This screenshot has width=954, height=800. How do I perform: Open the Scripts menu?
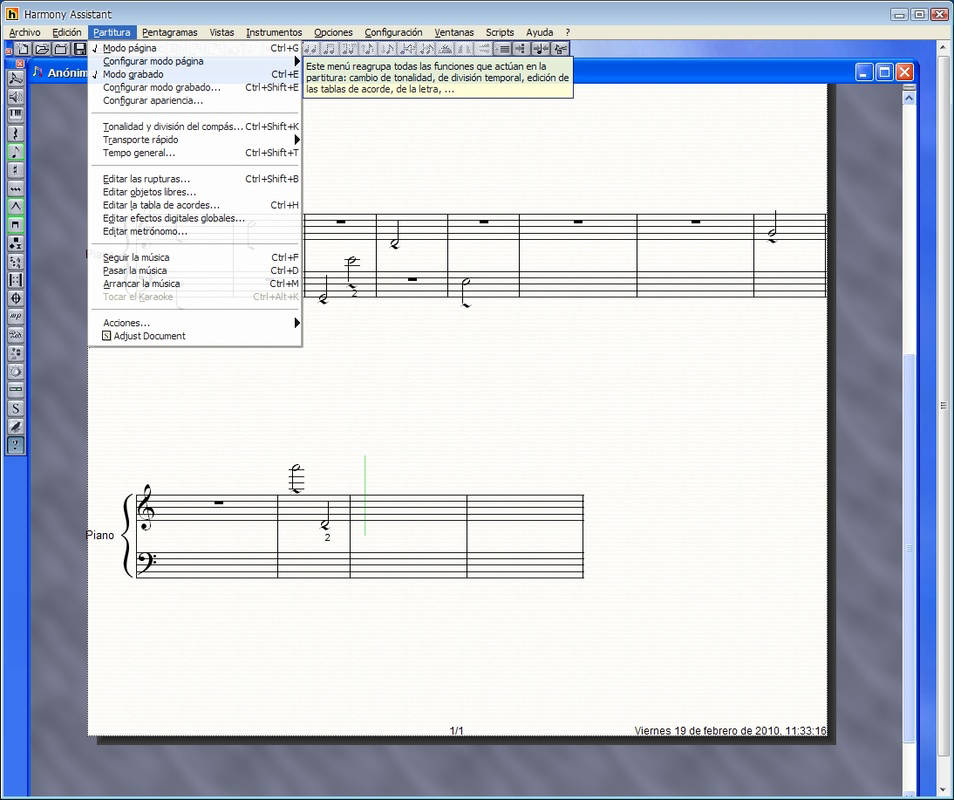tap(500, 32)
